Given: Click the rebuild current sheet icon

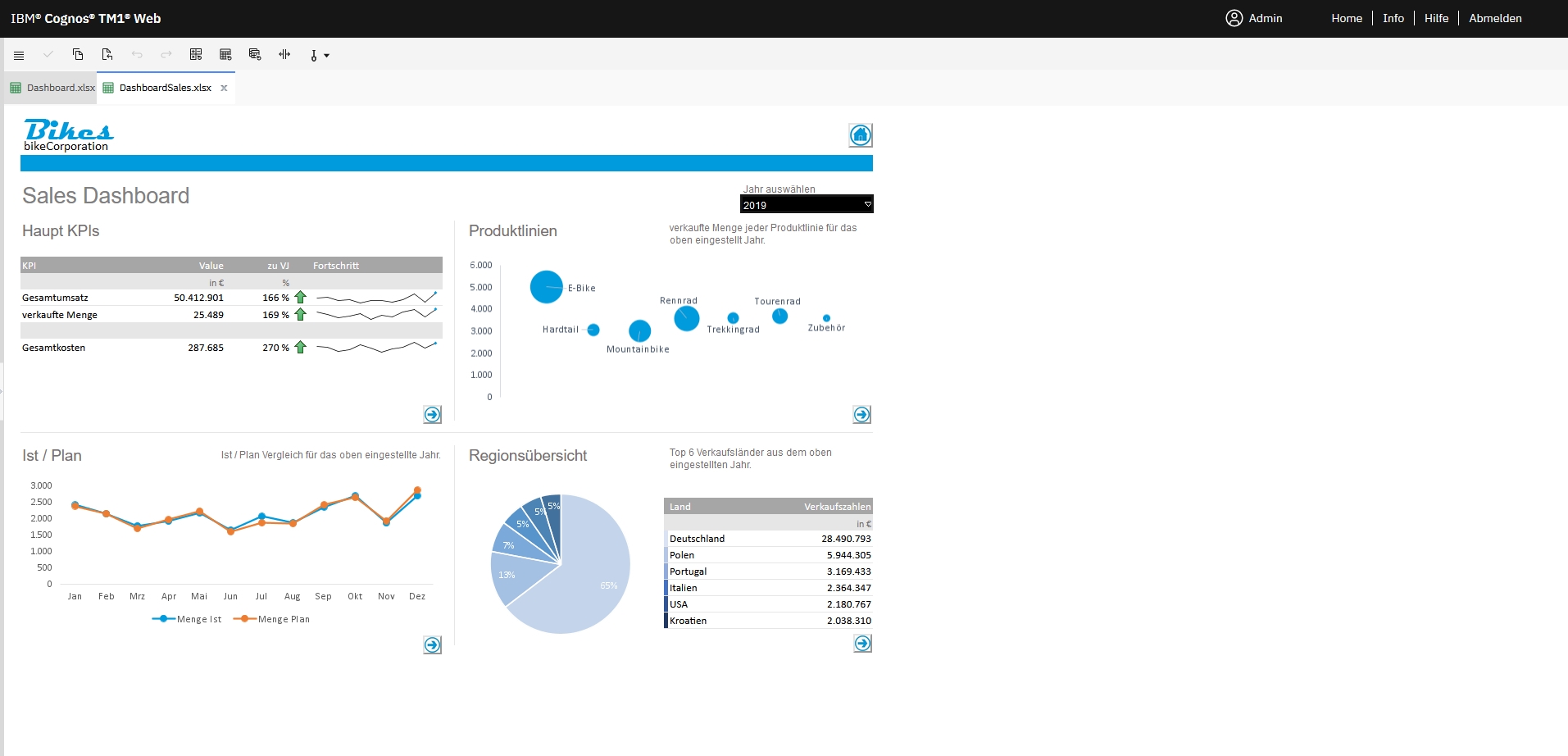Looking at the screenshot, I should tap(225, 55).
